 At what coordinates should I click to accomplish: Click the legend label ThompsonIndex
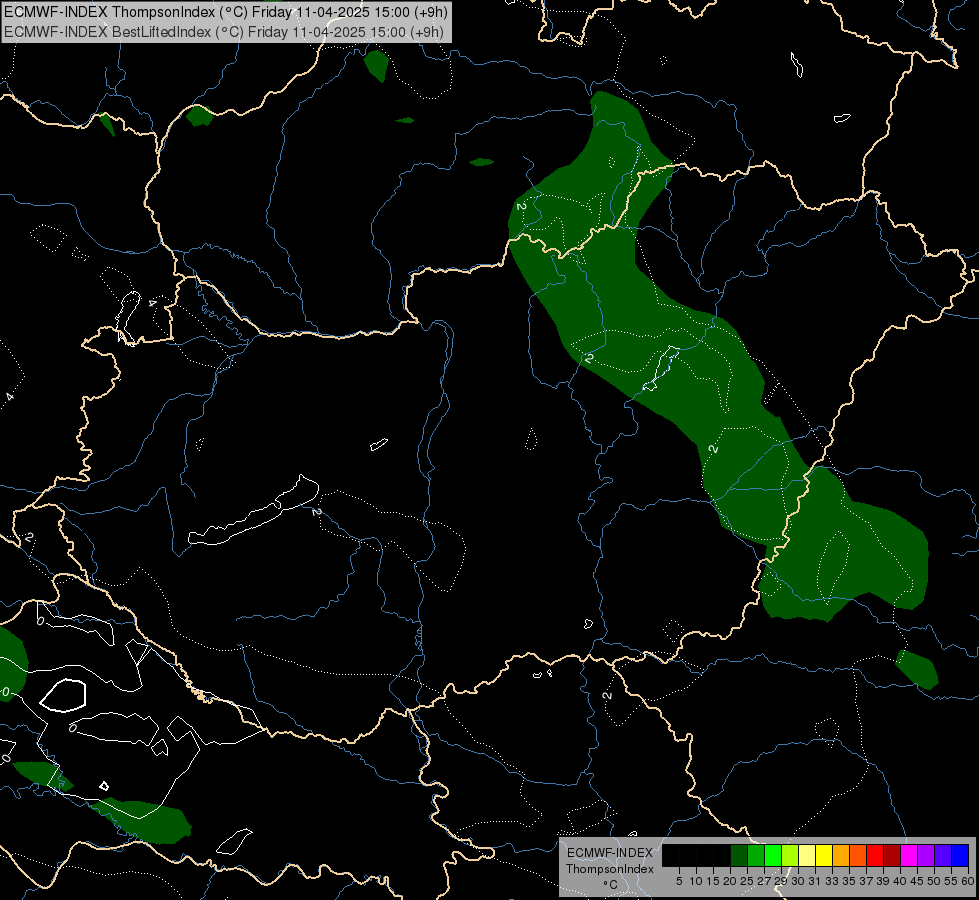pos(610,869)
